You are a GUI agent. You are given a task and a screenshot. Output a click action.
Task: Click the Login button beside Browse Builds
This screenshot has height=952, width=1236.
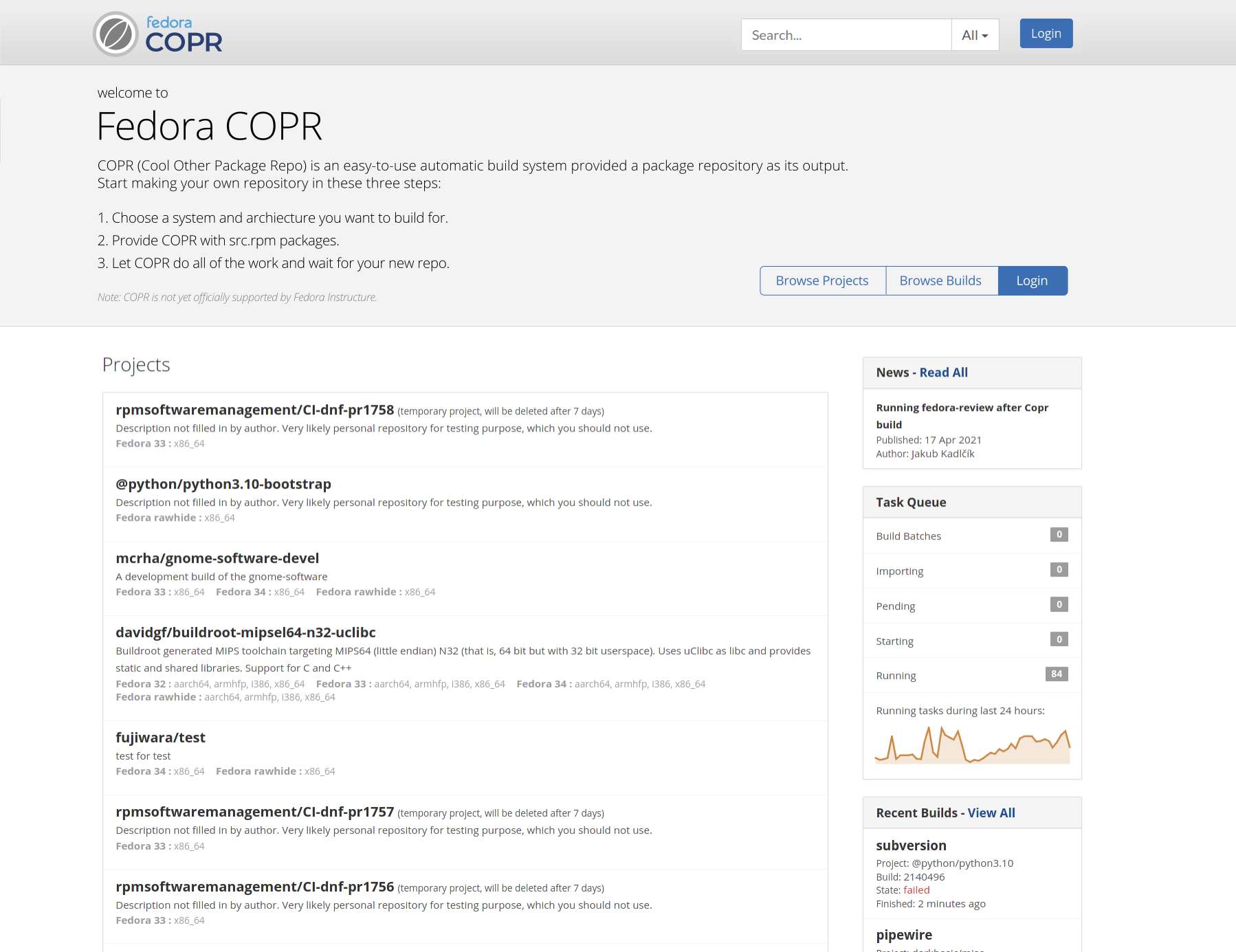(1033, 280)
